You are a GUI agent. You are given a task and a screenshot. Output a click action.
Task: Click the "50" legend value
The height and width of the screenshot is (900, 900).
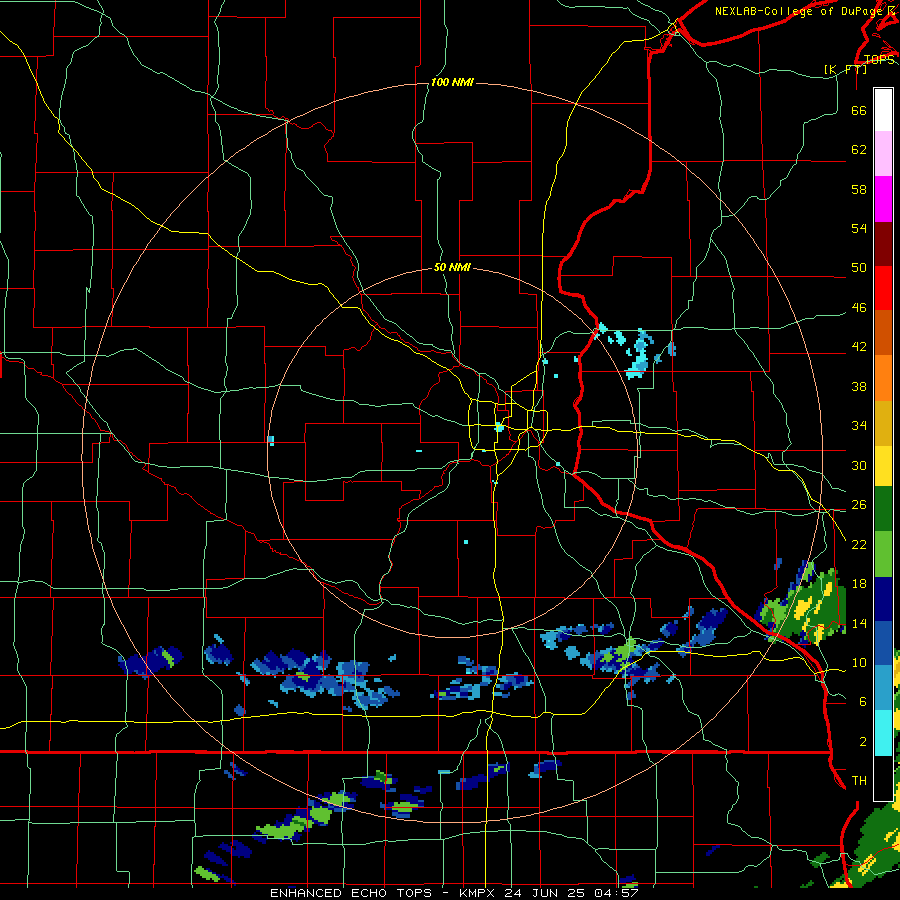tap(859, 268)
